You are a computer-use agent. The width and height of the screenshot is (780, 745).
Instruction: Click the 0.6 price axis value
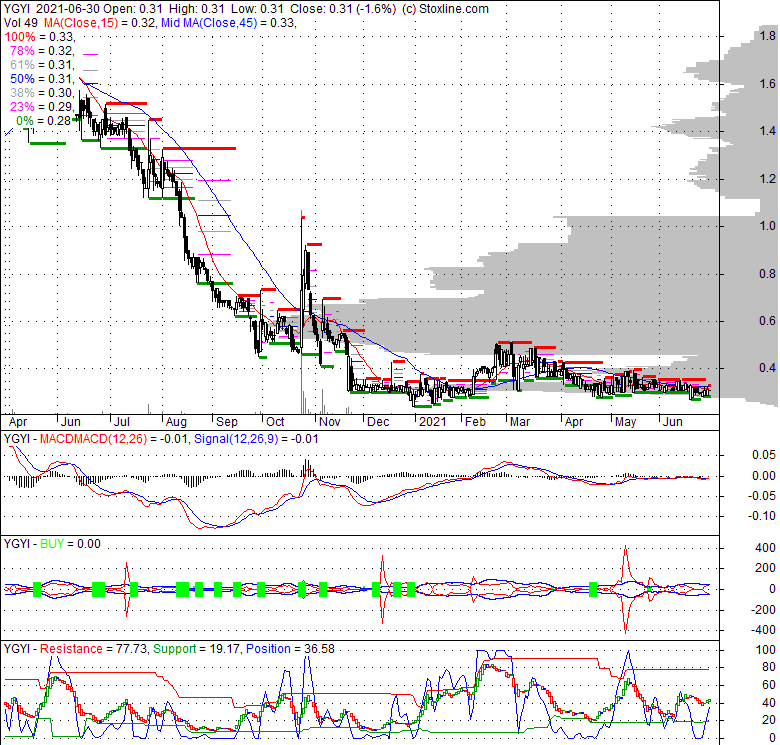pyautogui.click(x=768, y=321)
